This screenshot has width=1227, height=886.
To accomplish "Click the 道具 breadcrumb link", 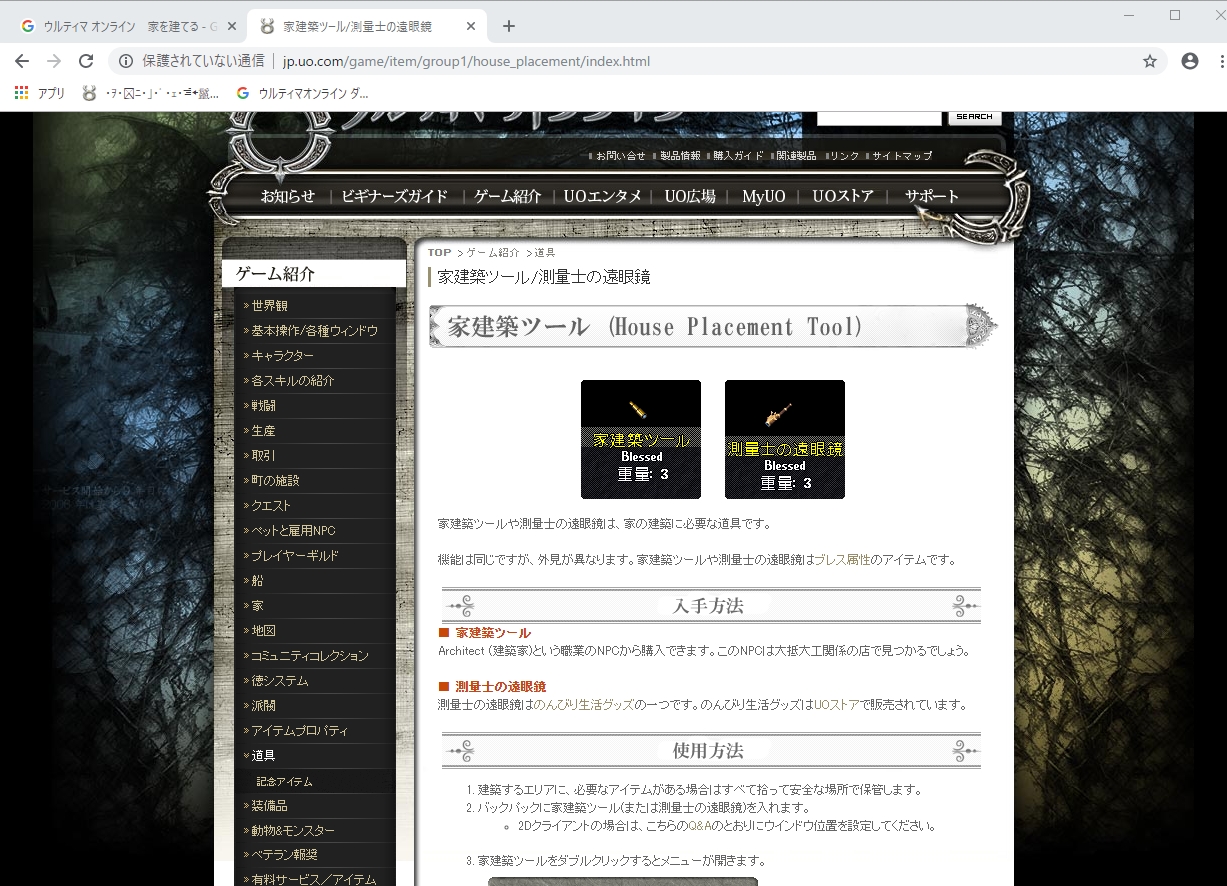I will 544,253.
